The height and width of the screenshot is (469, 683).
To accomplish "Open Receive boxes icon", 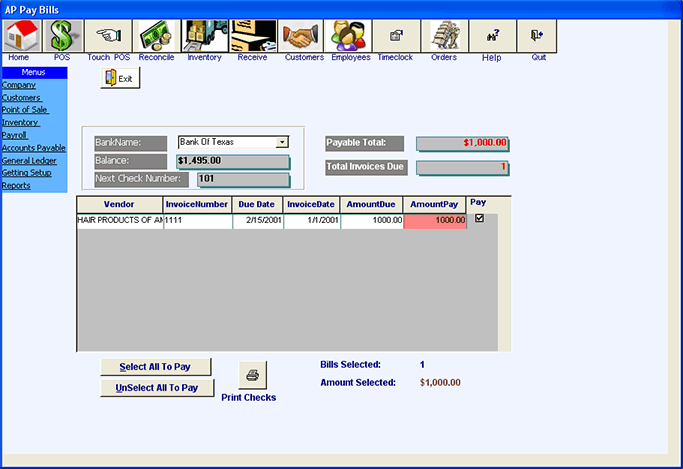I will [x=253, y=36].
